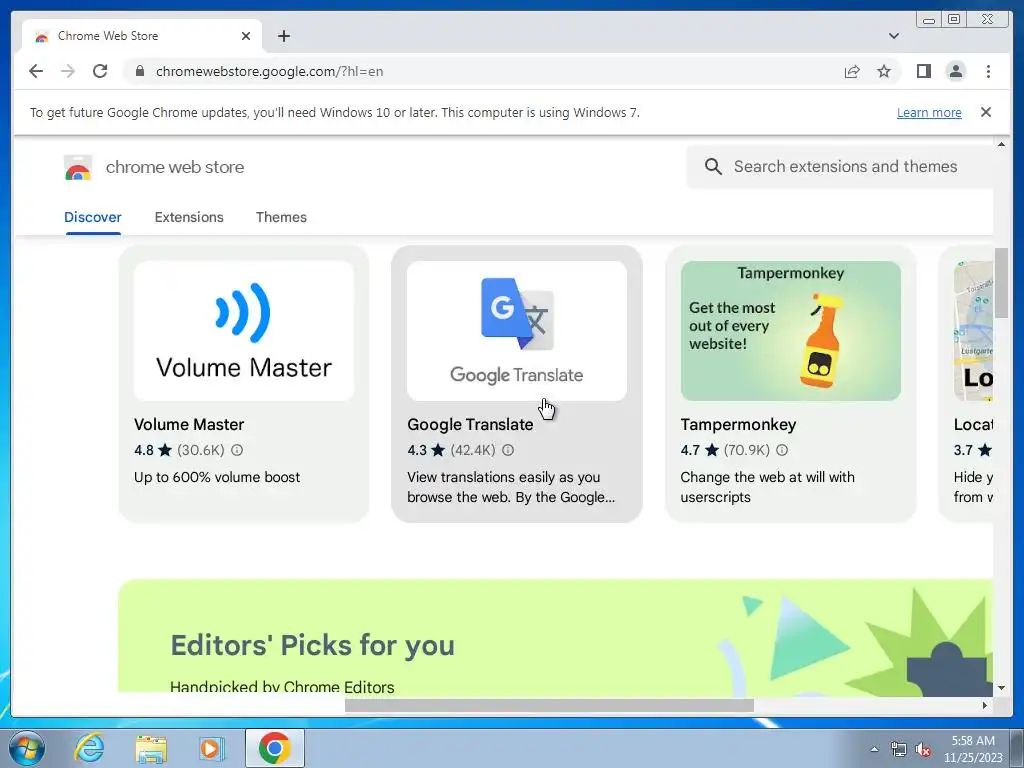Click the page vertical scrollbar thumb
The height and width of the screenshot is (768, 1024).
pos(1001,283)
